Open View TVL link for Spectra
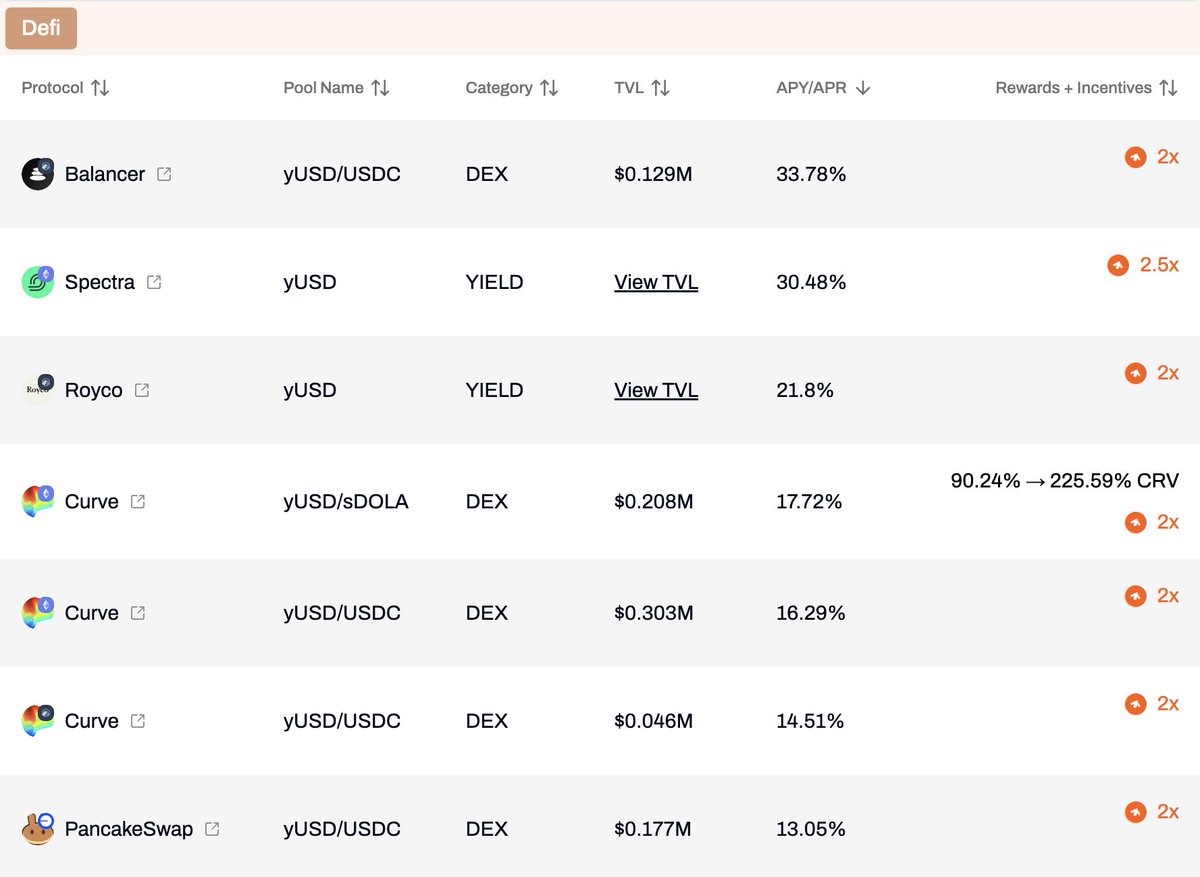 656,282
